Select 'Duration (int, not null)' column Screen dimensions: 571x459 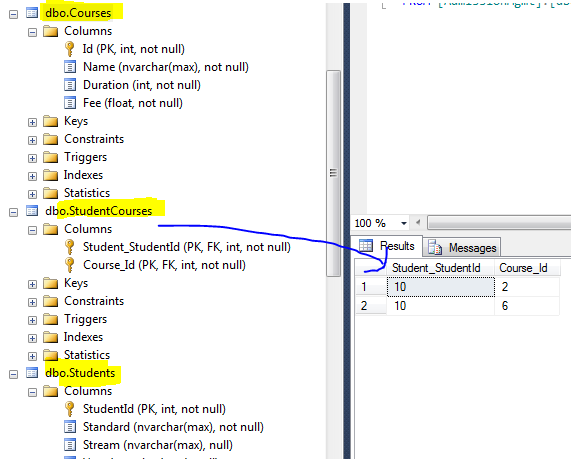[x=142, y=85]
